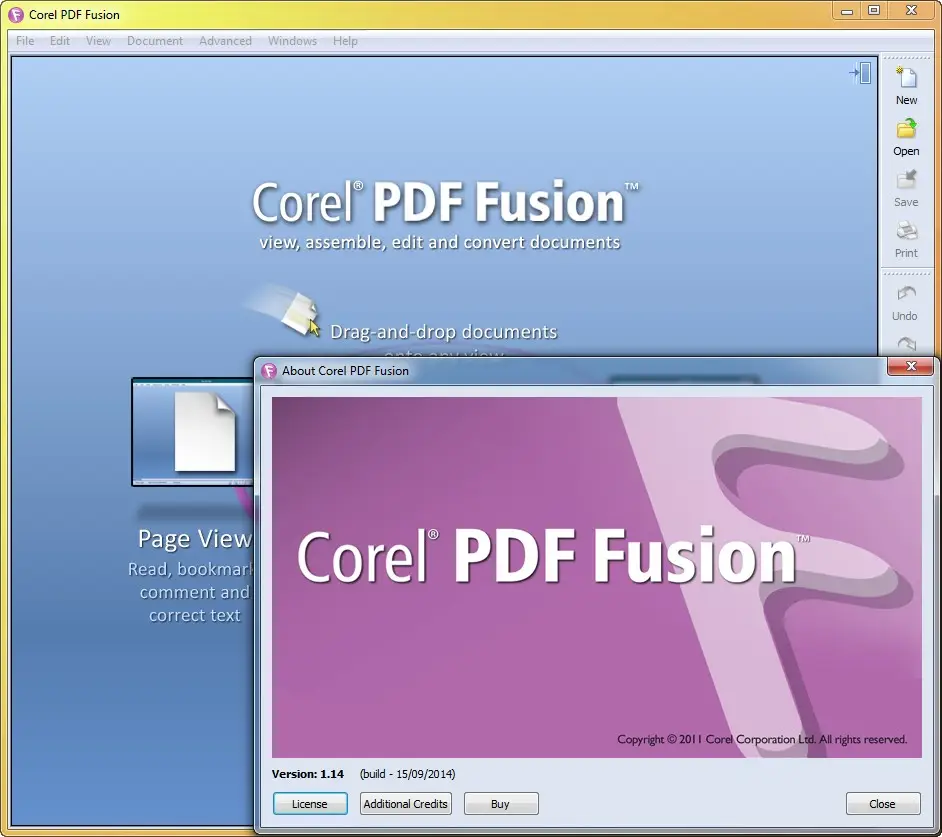Open the Windows menu
The image size is (942, 837).
click(x=292, y=41)
